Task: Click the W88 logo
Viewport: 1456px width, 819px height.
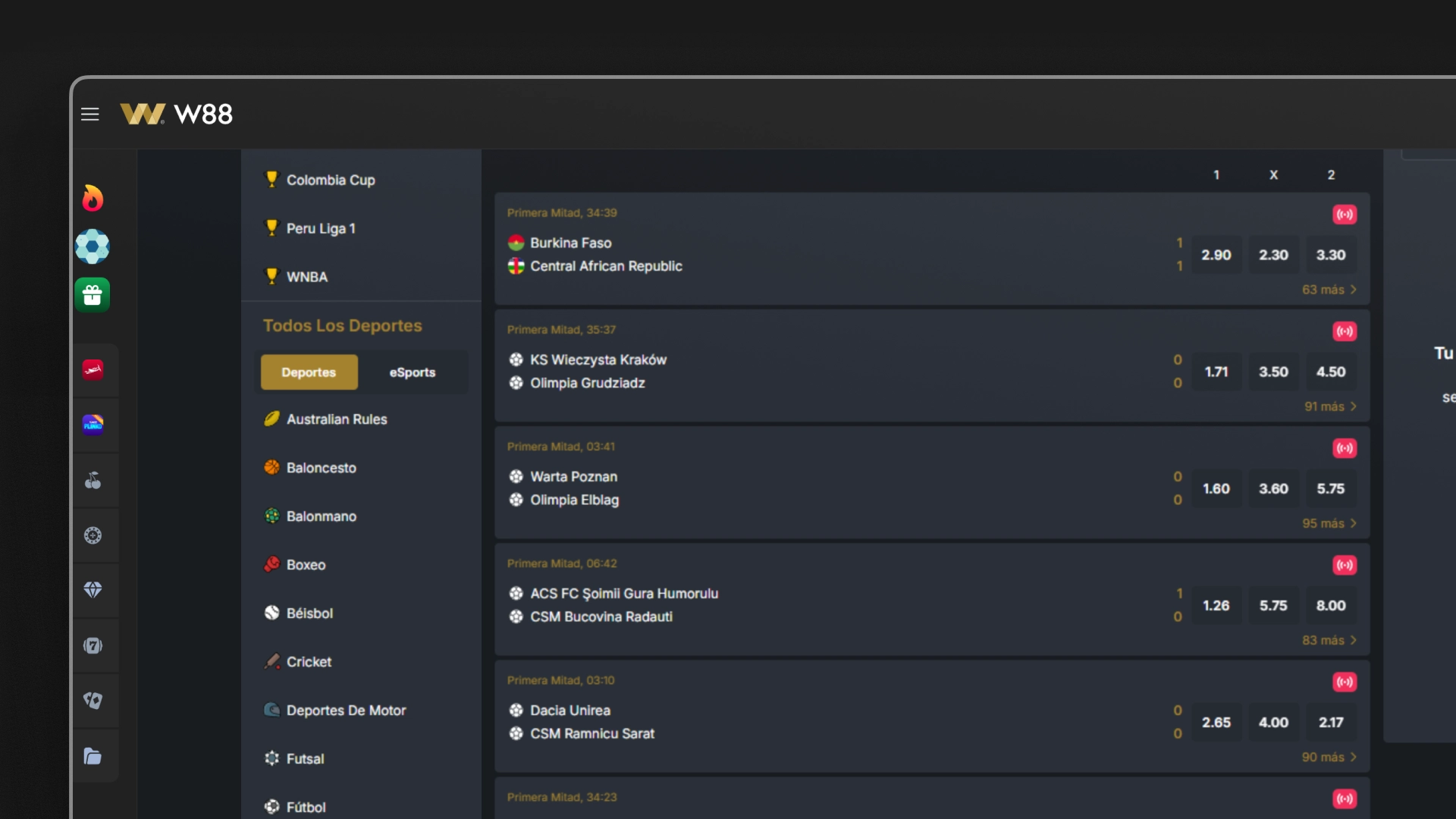Action: click(177, 115)
